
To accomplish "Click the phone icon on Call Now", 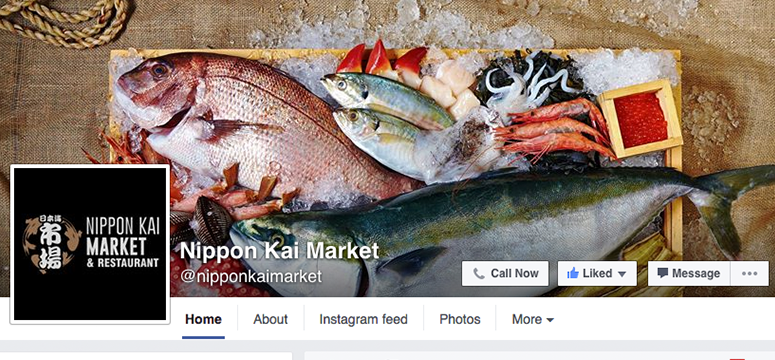I will tap(478, 273).
